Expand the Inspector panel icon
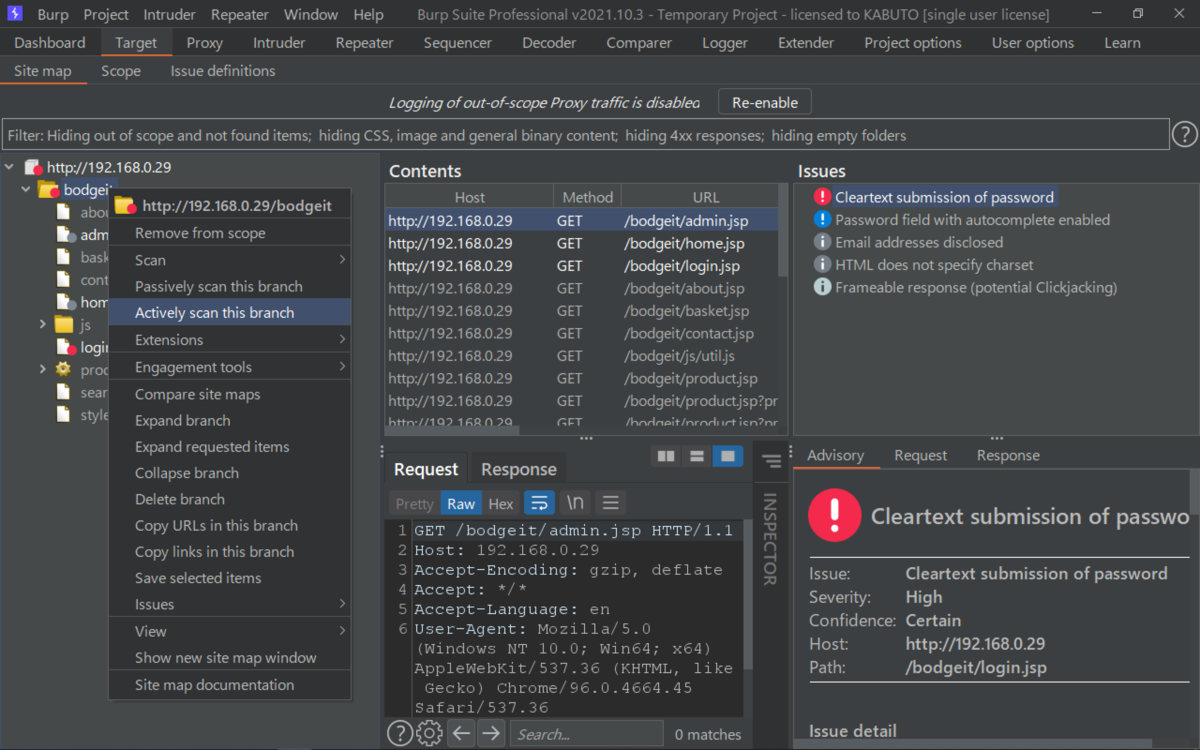This screenshot has width=1200, height=750. [771, 461]
